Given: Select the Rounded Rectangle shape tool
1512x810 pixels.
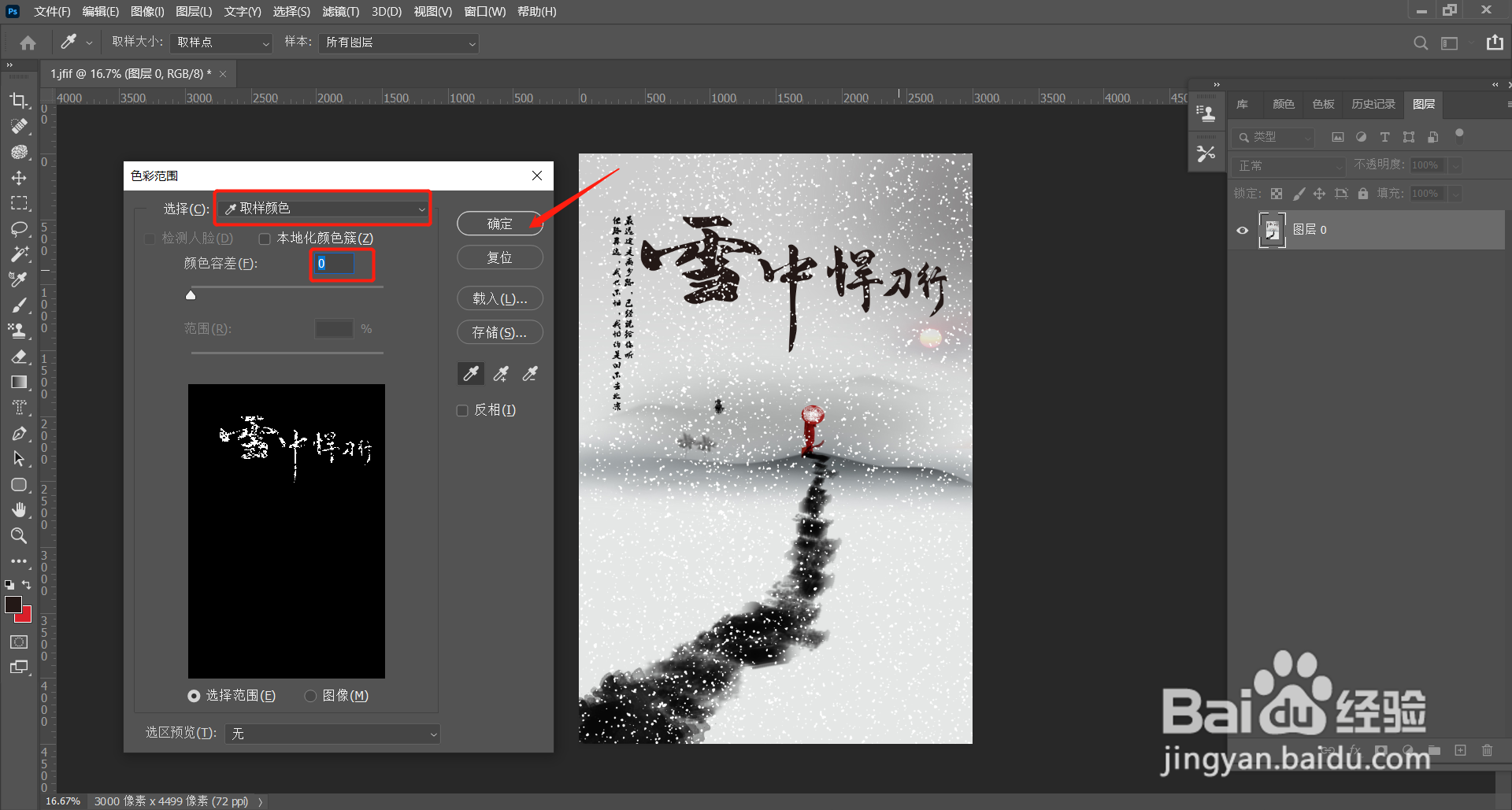Looking at the screenshot, I should [x=19, y=484].
